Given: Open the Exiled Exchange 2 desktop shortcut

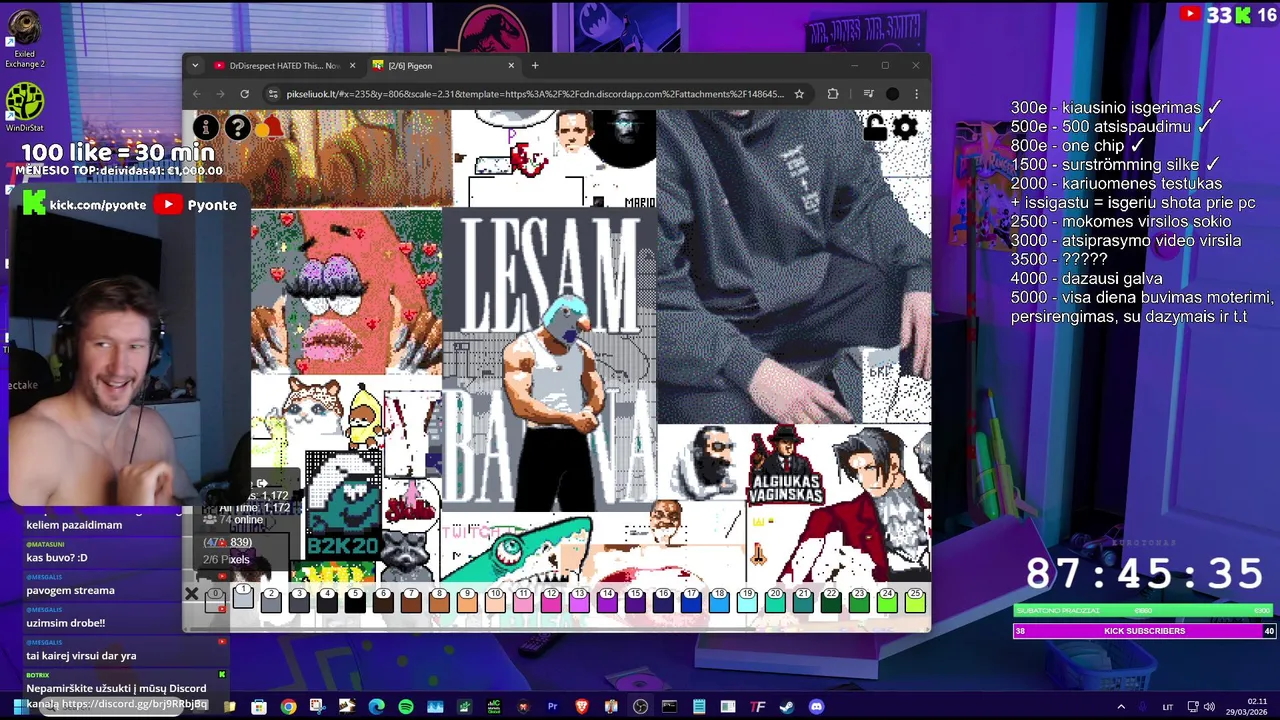Looking at the screenshot, I should 24,40.
